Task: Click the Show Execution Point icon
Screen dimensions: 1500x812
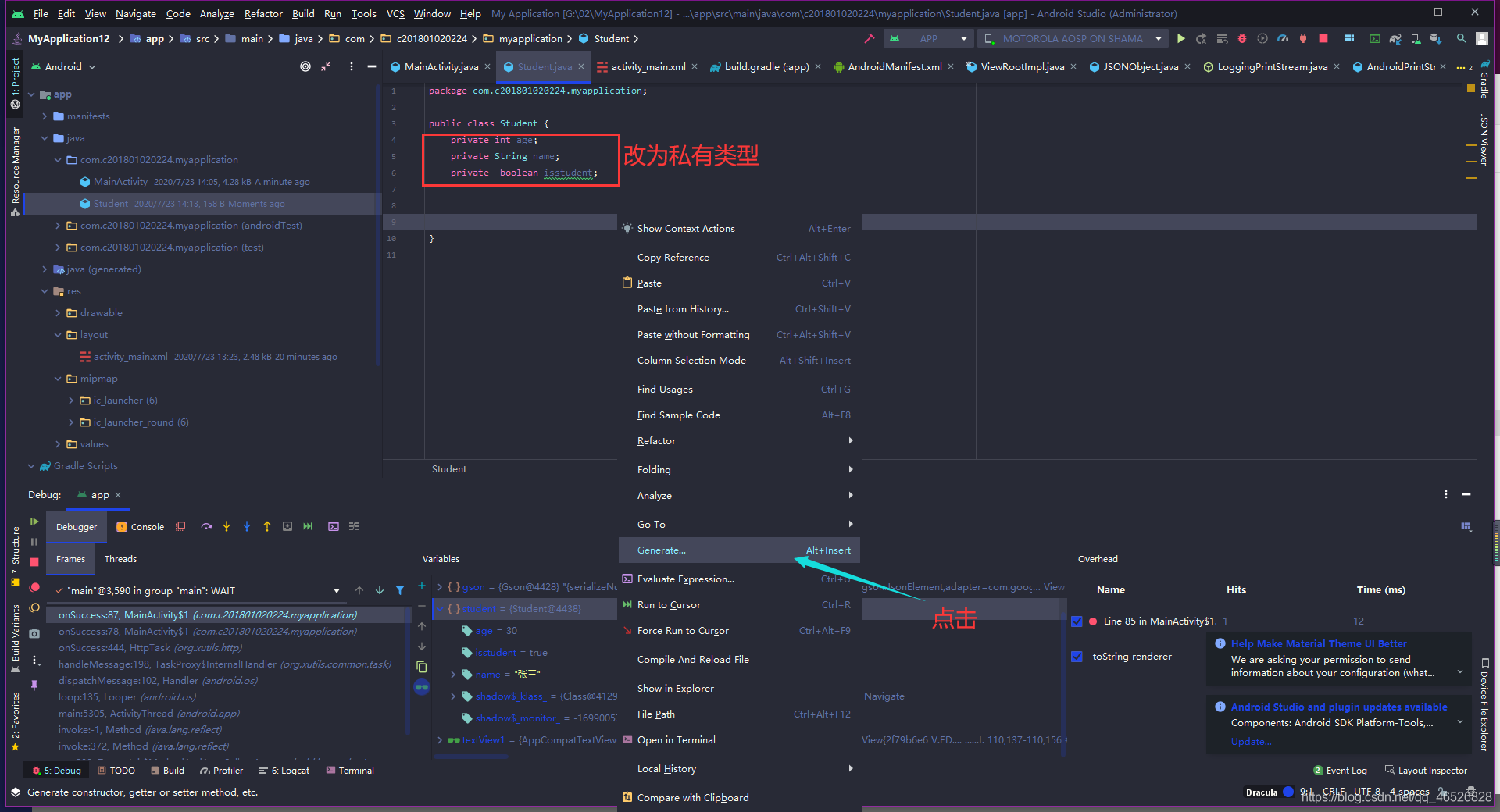Action: [180, 526]
